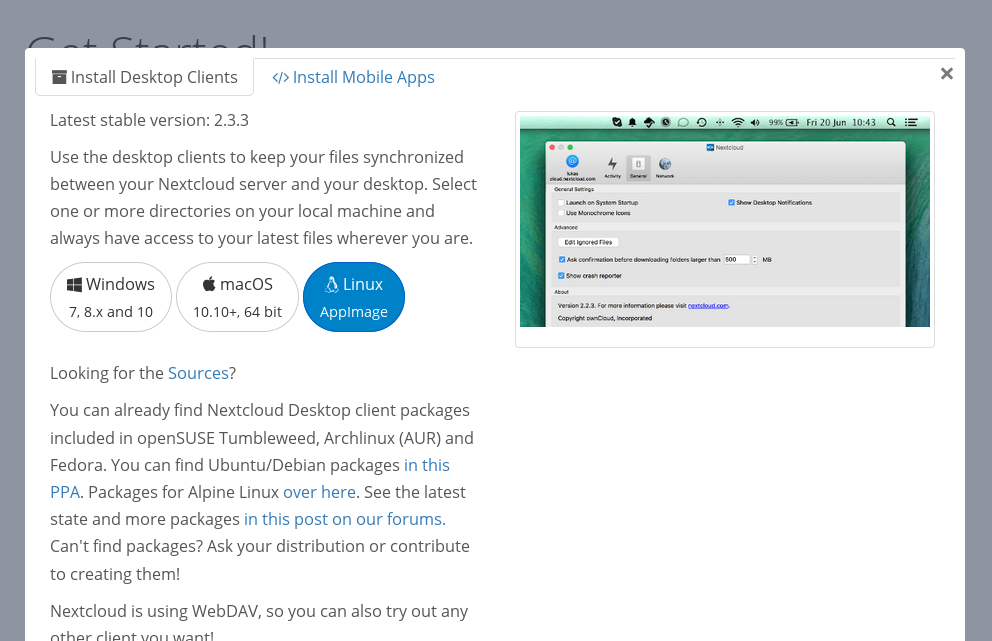Click the Network globe icon in the preview
The image size is (992, 641).
tap(664, 164)
